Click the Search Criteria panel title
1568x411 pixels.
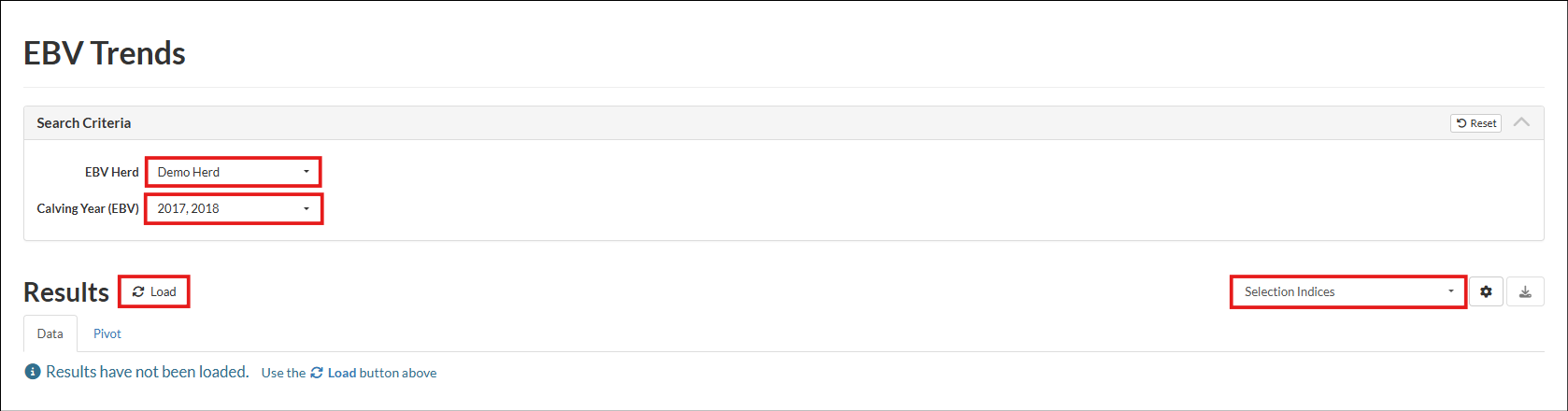click(x=84, y=122)
